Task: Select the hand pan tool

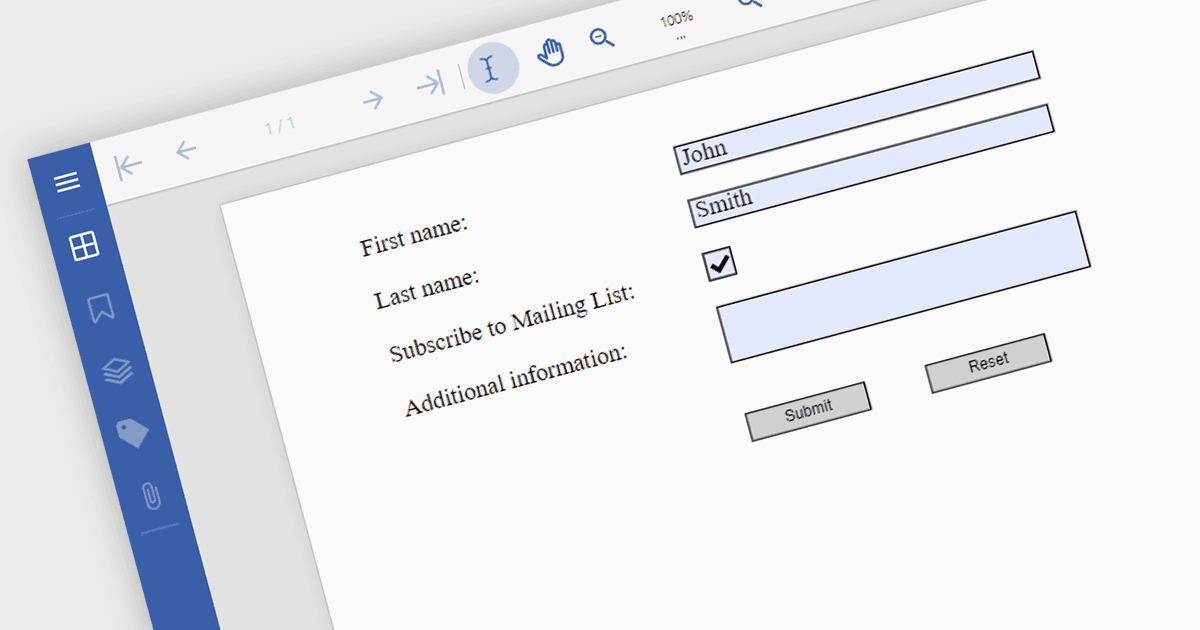Action: tap(550, 52)
